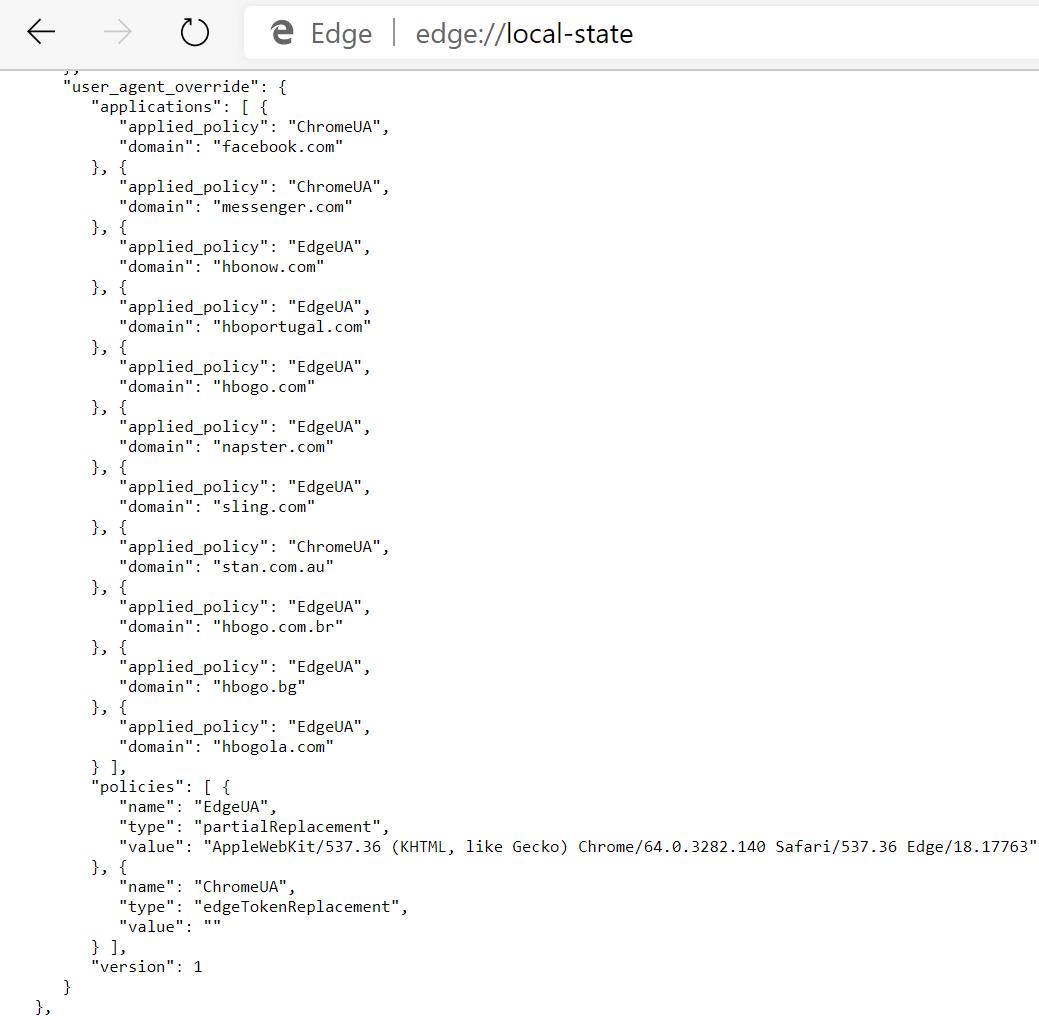Click "Edge/18.17763" in the user agent string
1039x1019 pixels.
[967, 846]
